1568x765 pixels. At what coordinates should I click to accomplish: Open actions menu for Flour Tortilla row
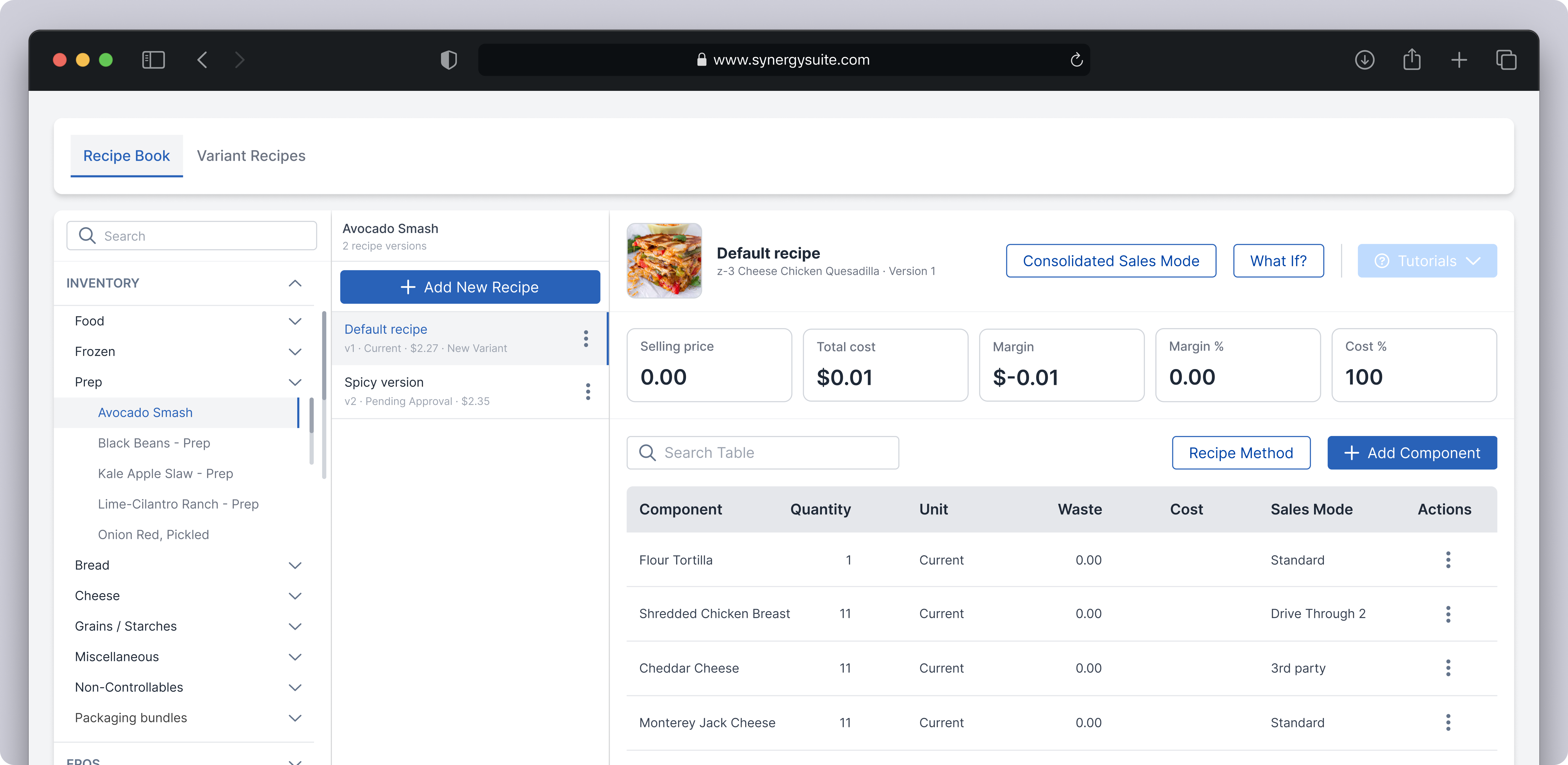tap(1448, 560)
